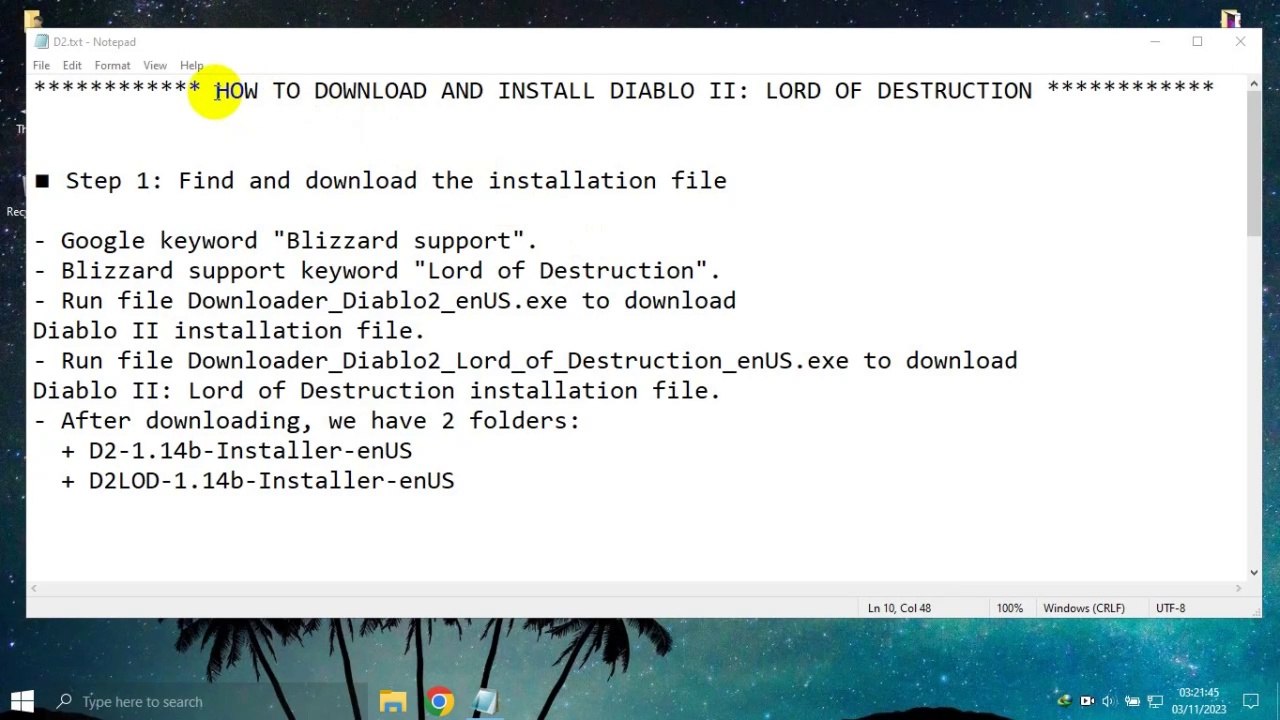Click the text 'Google keyword "Blizzard support"'
This screenshot has width=1280, height=720.
292,241
